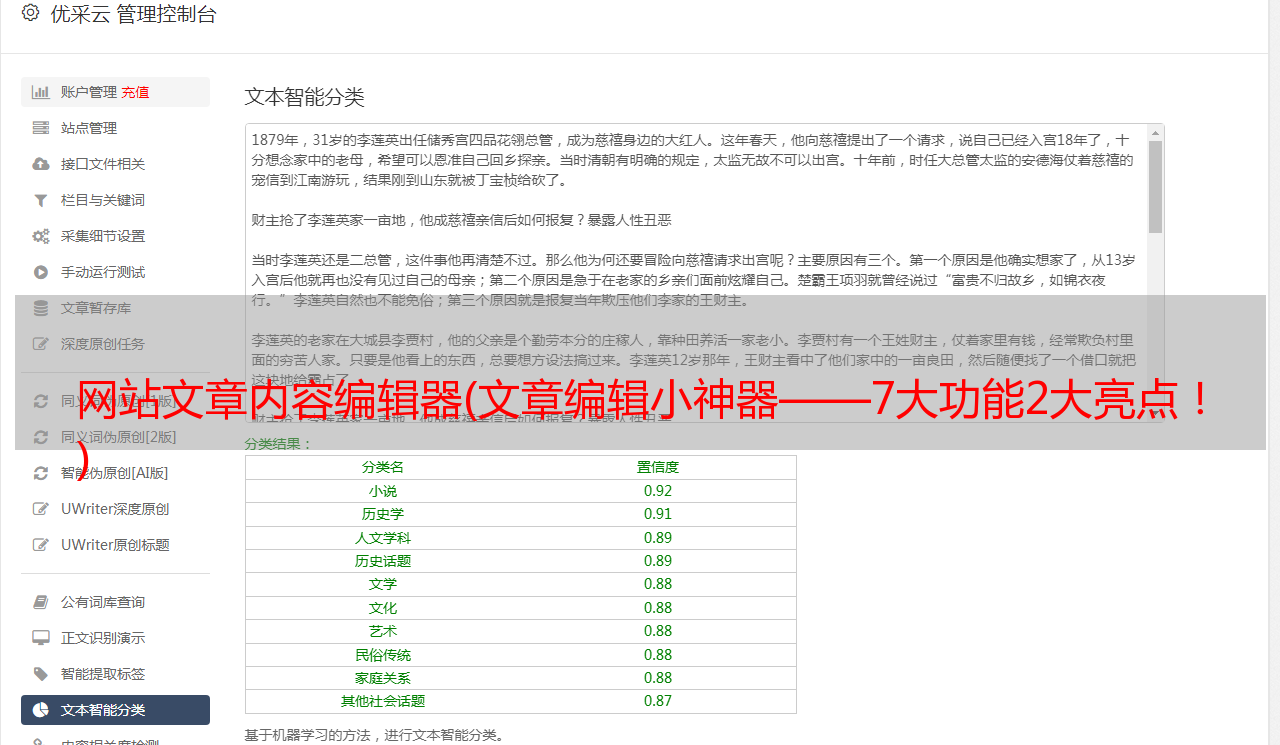Click the monitor icon for 正文识别演示
Image resolution: width=1280 pixels, height=745 pixels.
tap(41, 638)
